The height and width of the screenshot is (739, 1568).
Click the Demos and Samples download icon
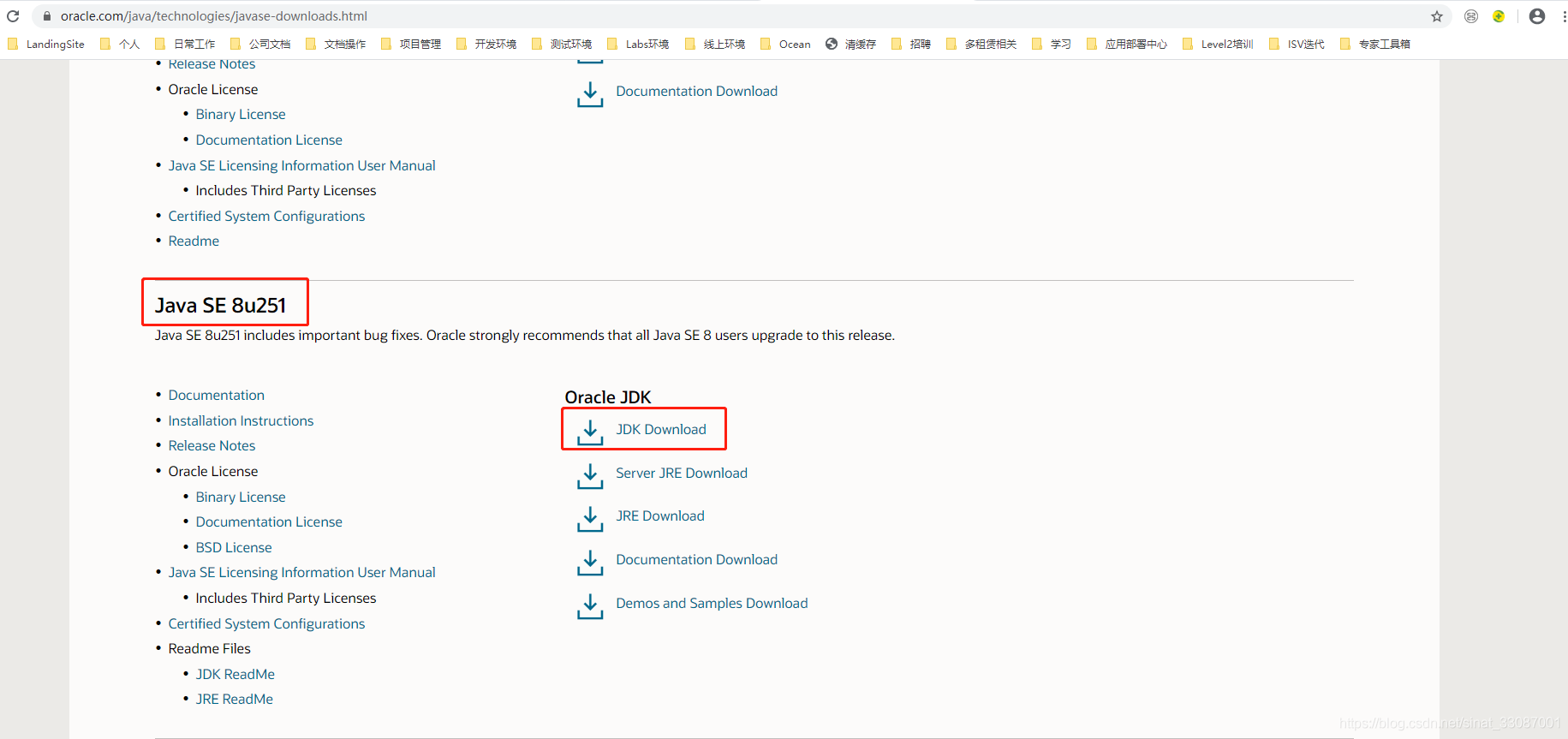pyautogui.click(x=590, y=605)
